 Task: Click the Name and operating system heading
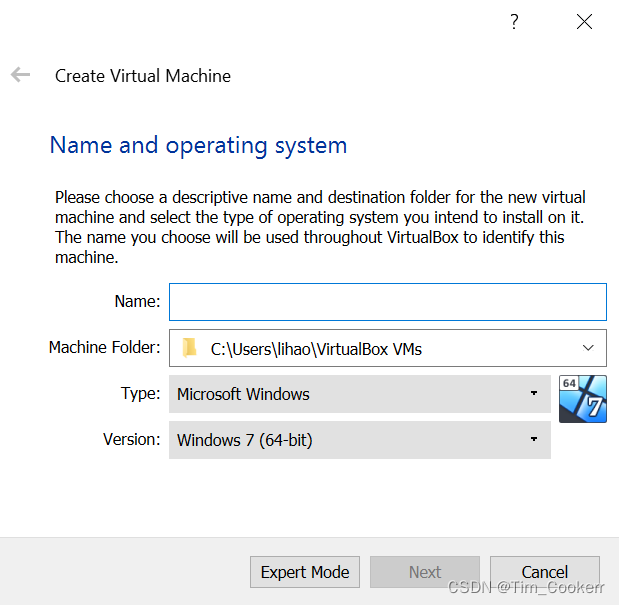coord(198,146)
